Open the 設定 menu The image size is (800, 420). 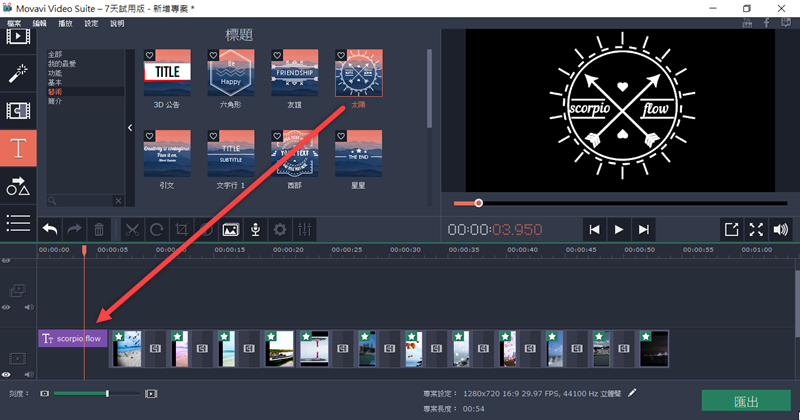[x=91, y=22]
